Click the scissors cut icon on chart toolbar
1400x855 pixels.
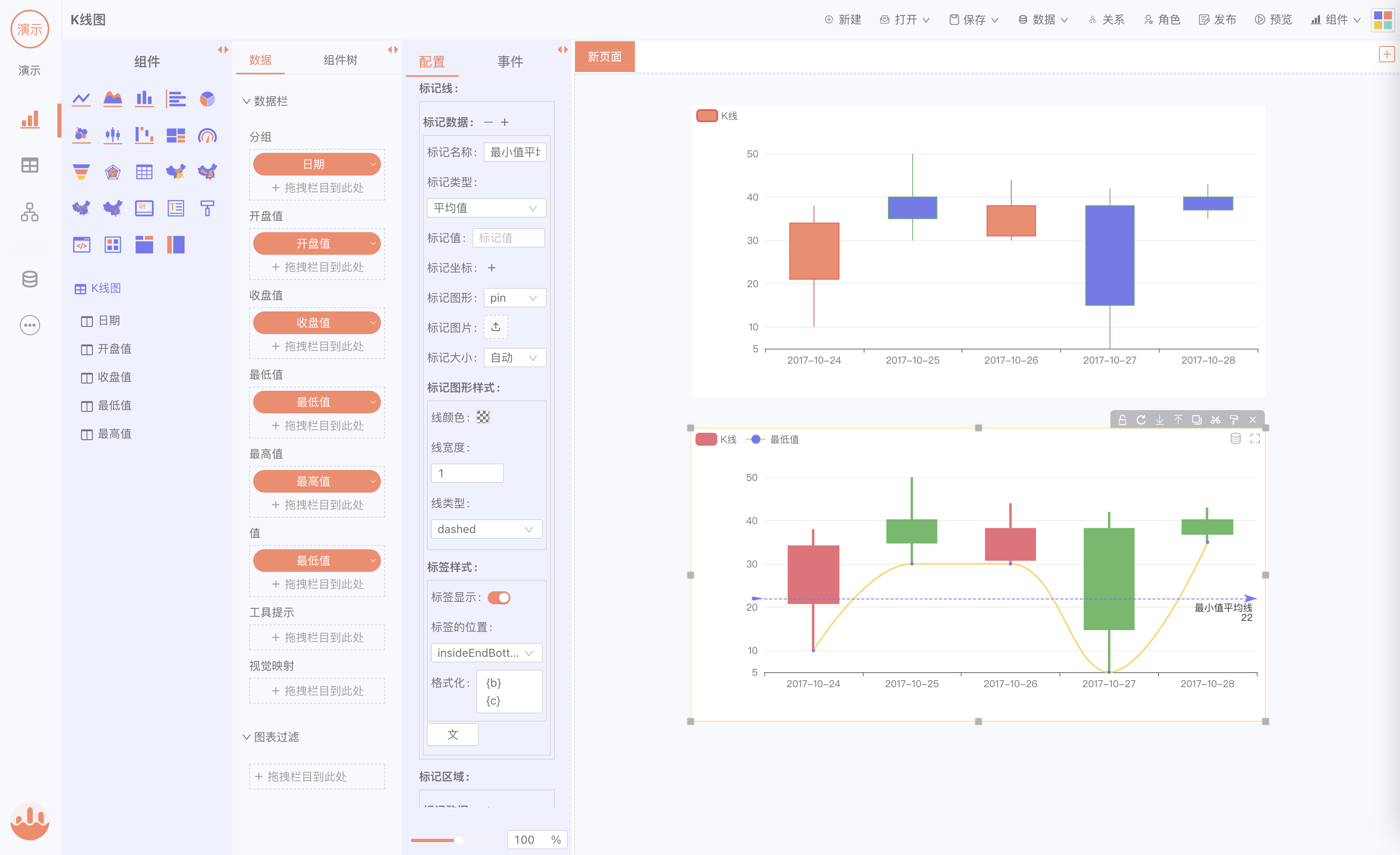coord(1215,420)
